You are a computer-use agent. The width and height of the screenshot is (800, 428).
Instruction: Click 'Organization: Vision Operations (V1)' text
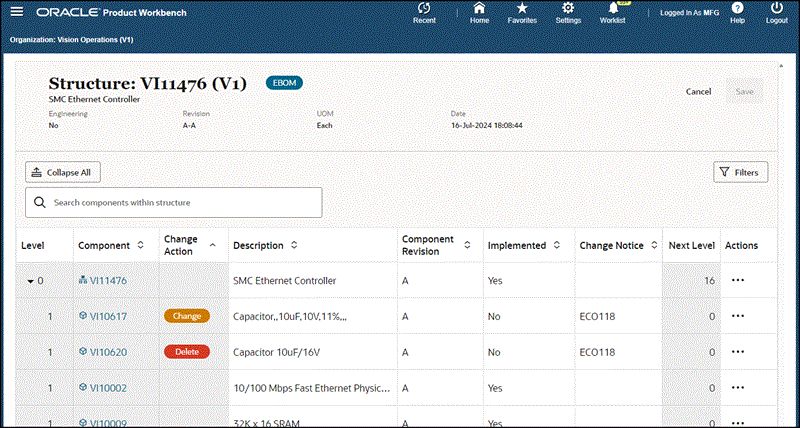71,39
